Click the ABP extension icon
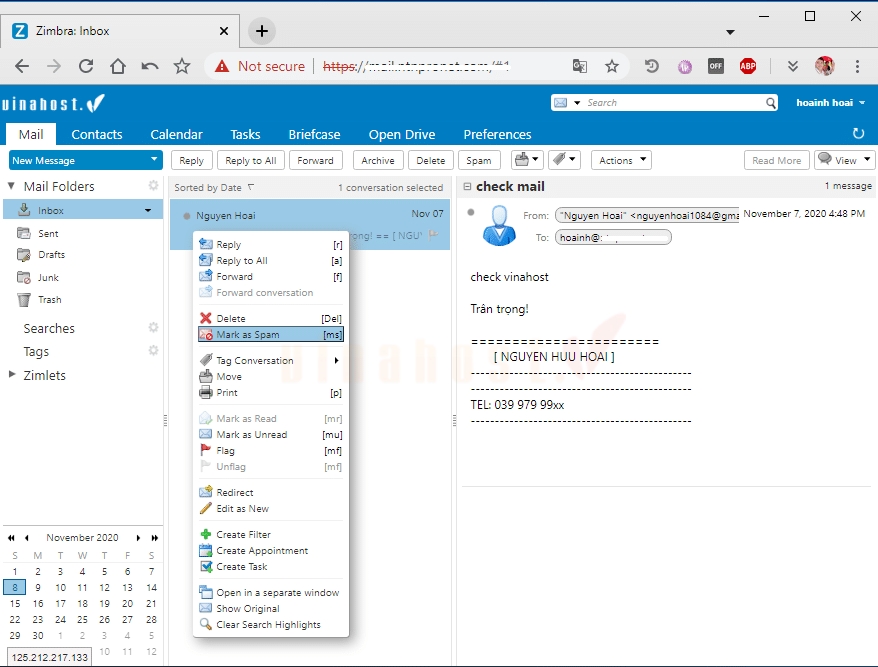 [x=748, y=66]
